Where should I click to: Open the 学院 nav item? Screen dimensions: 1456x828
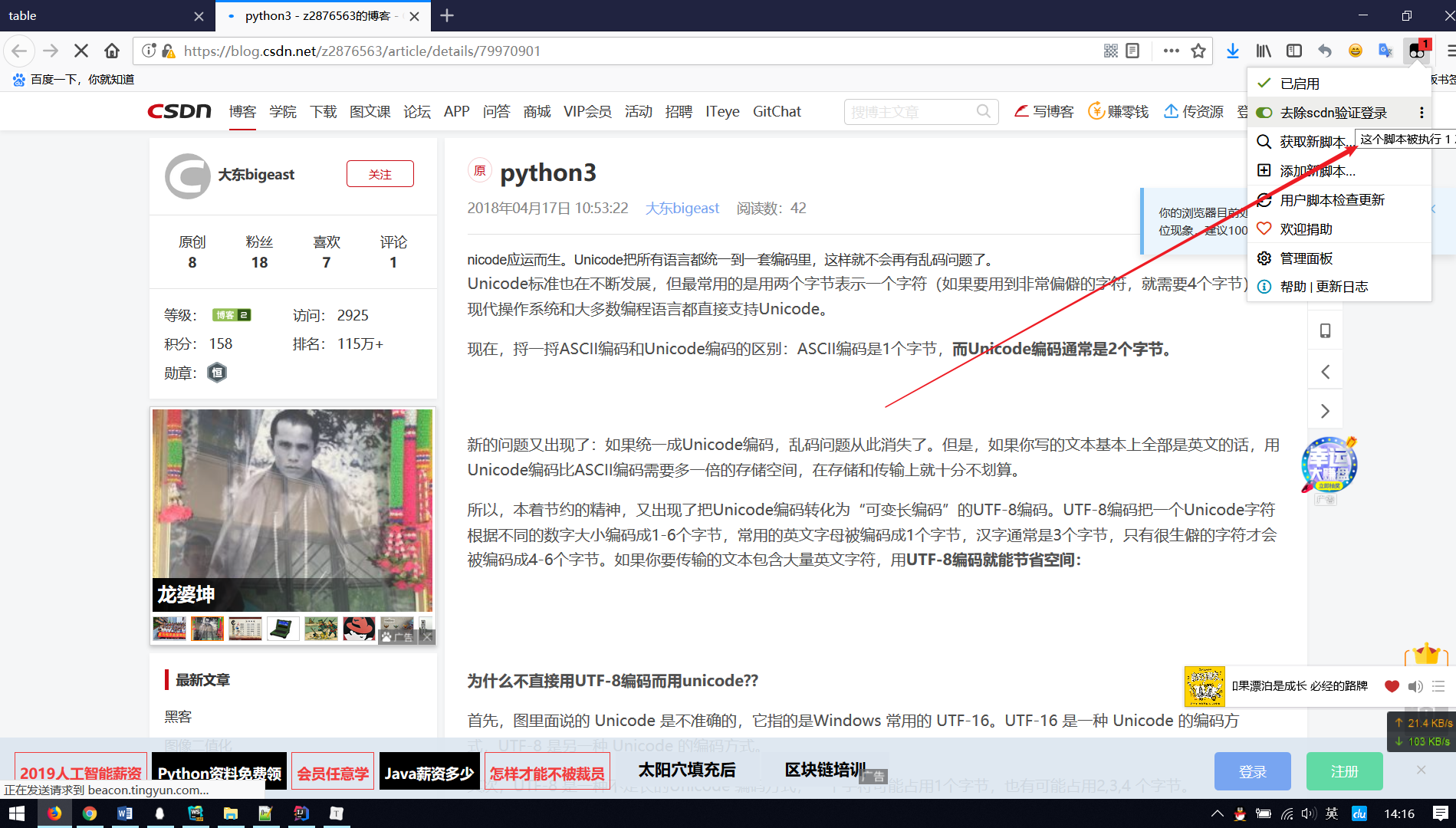pos(283,111)
